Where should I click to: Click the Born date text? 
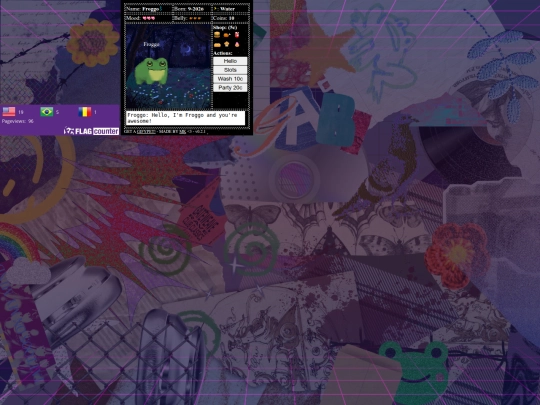190,9
